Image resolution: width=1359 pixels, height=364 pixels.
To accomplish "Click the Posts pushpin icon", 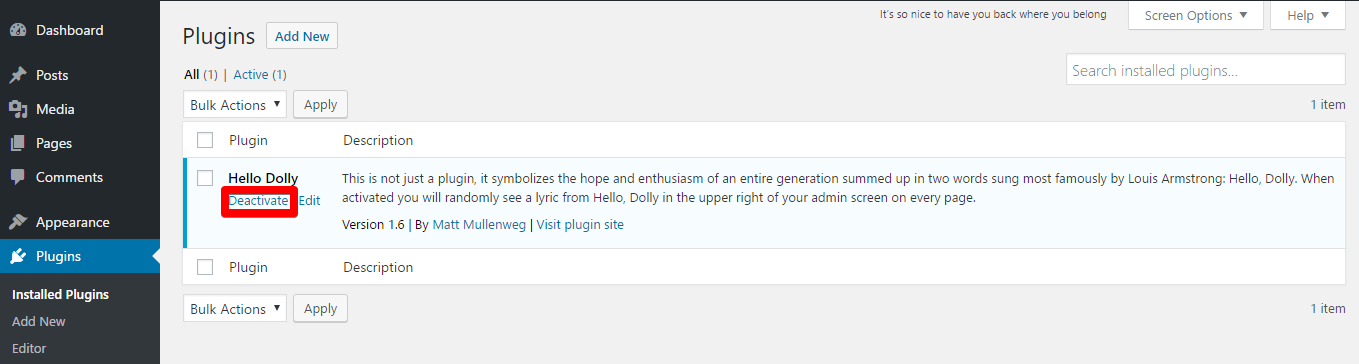I will click(x=18, y=75).
